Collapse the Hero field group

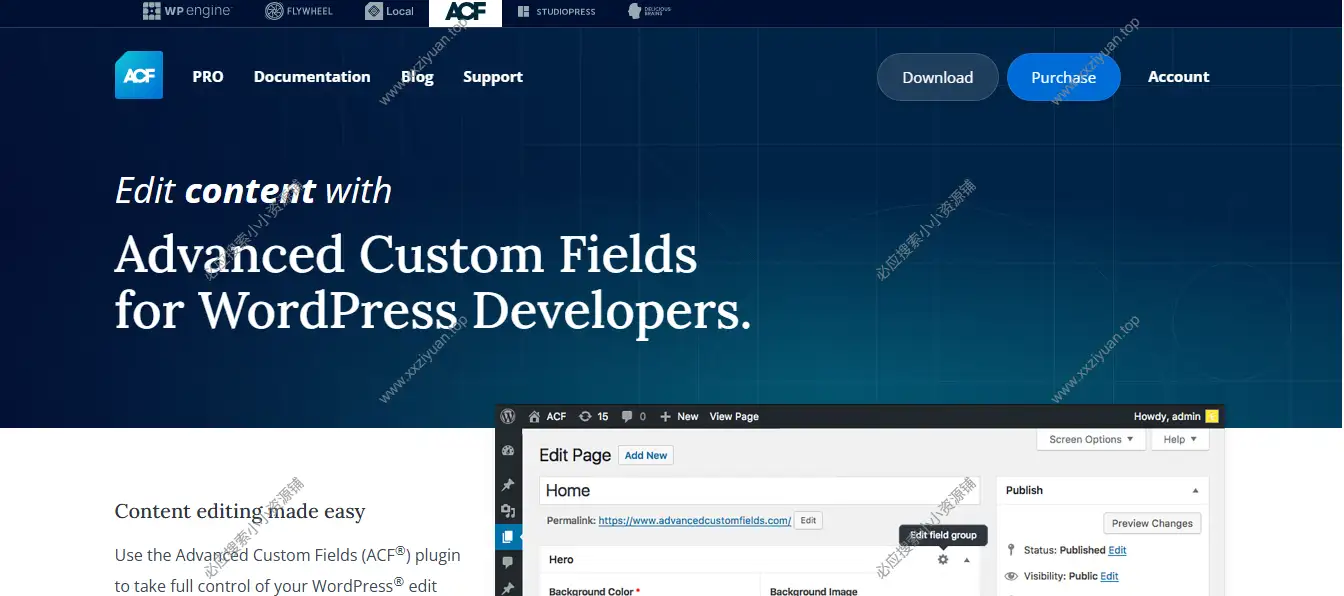[967, 560]
